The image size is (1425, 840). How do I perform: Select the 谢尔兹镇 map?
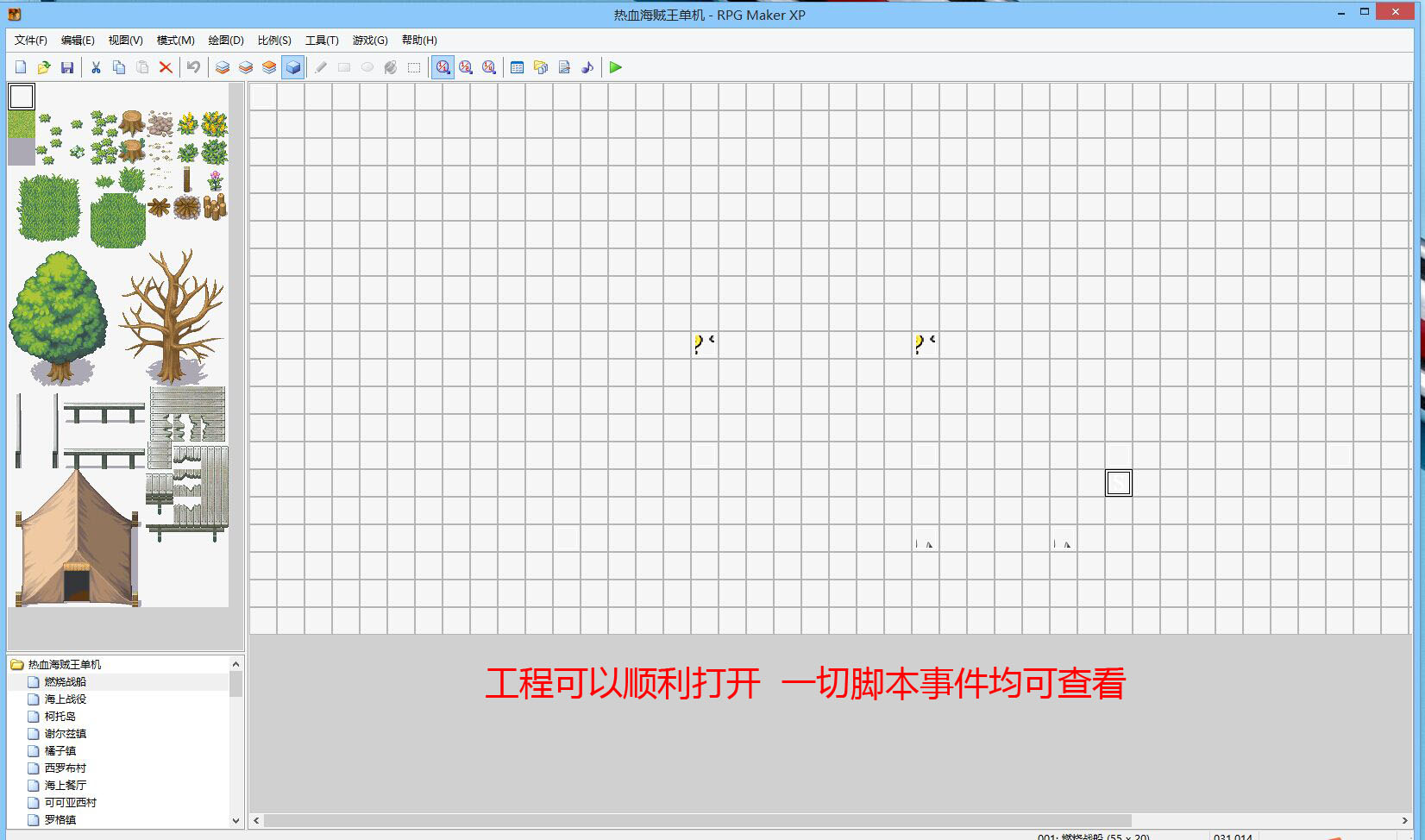(66, 733)
